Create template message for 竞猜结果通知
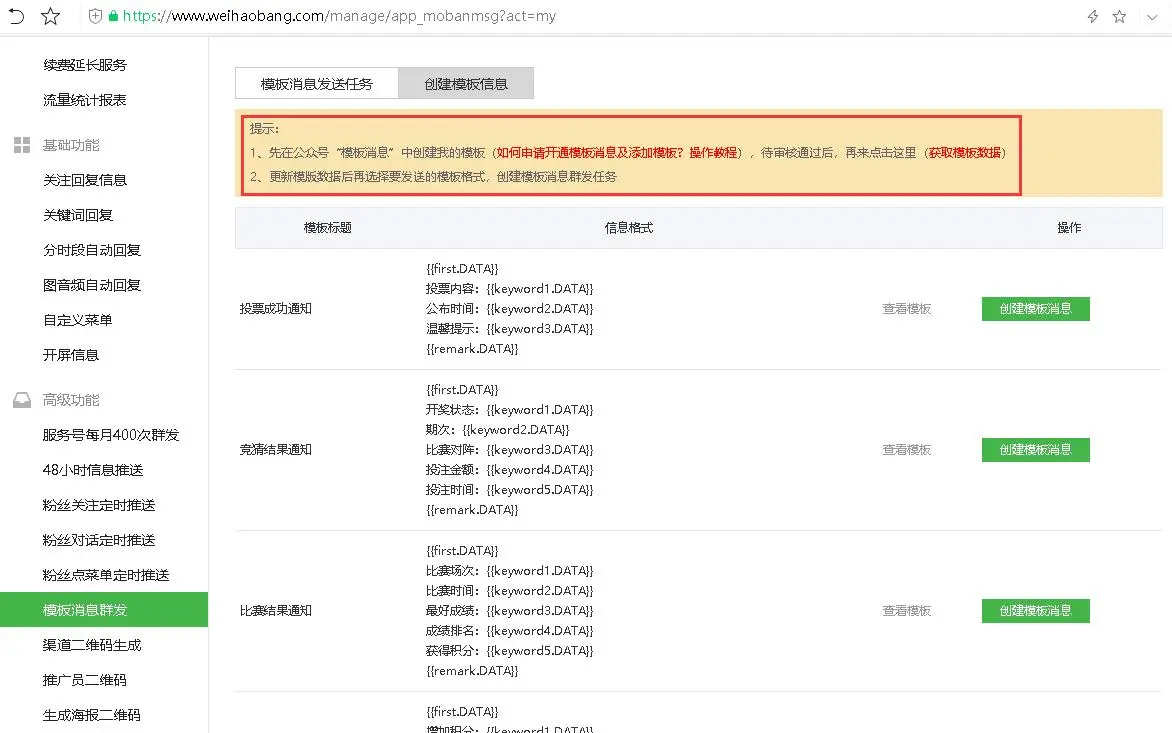Viewport: 1172px width, 733px height. [x=1035, y=450]
